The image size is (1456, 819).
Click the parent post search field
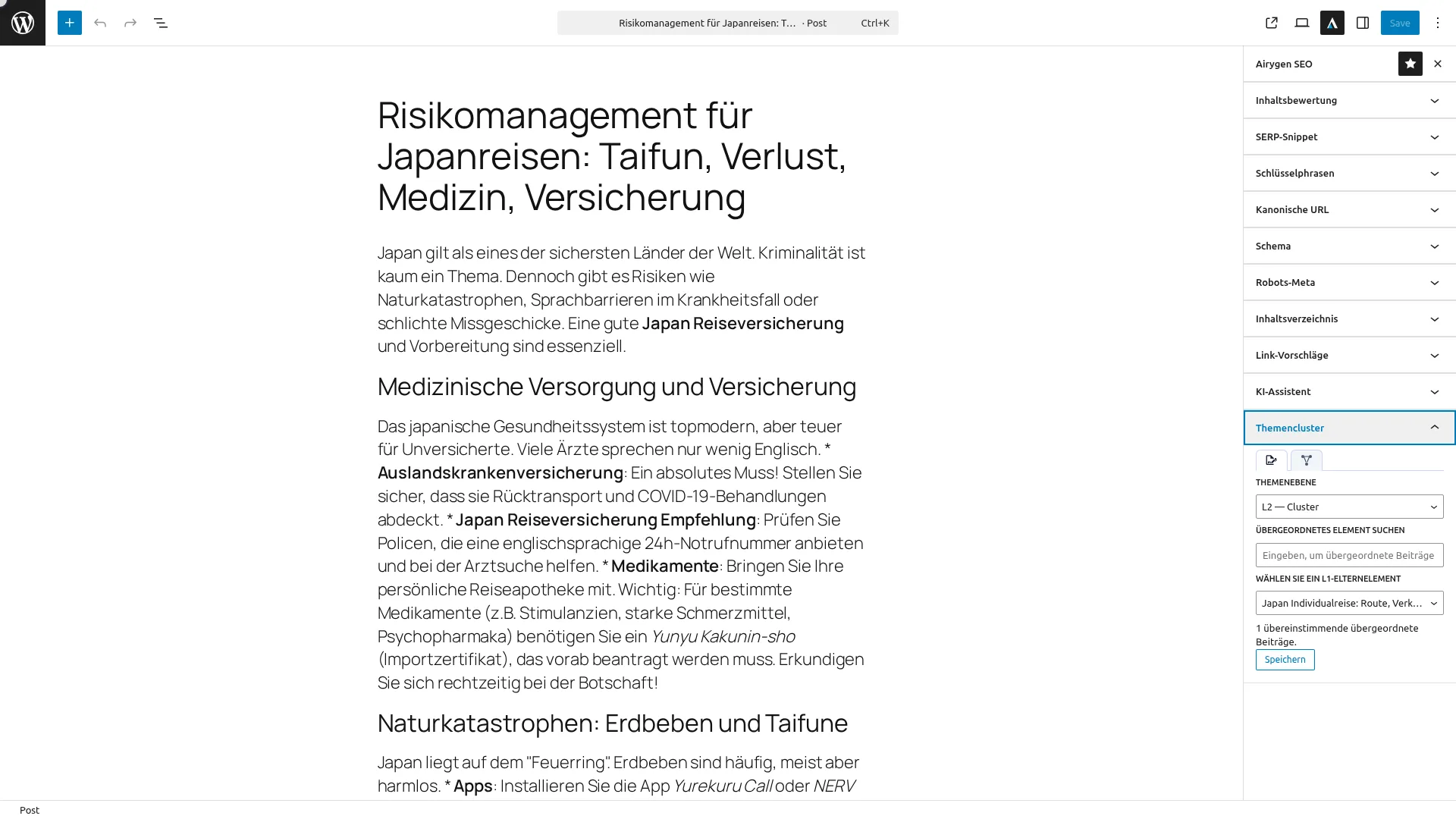pyautogui.click(x=1349, y=554)
